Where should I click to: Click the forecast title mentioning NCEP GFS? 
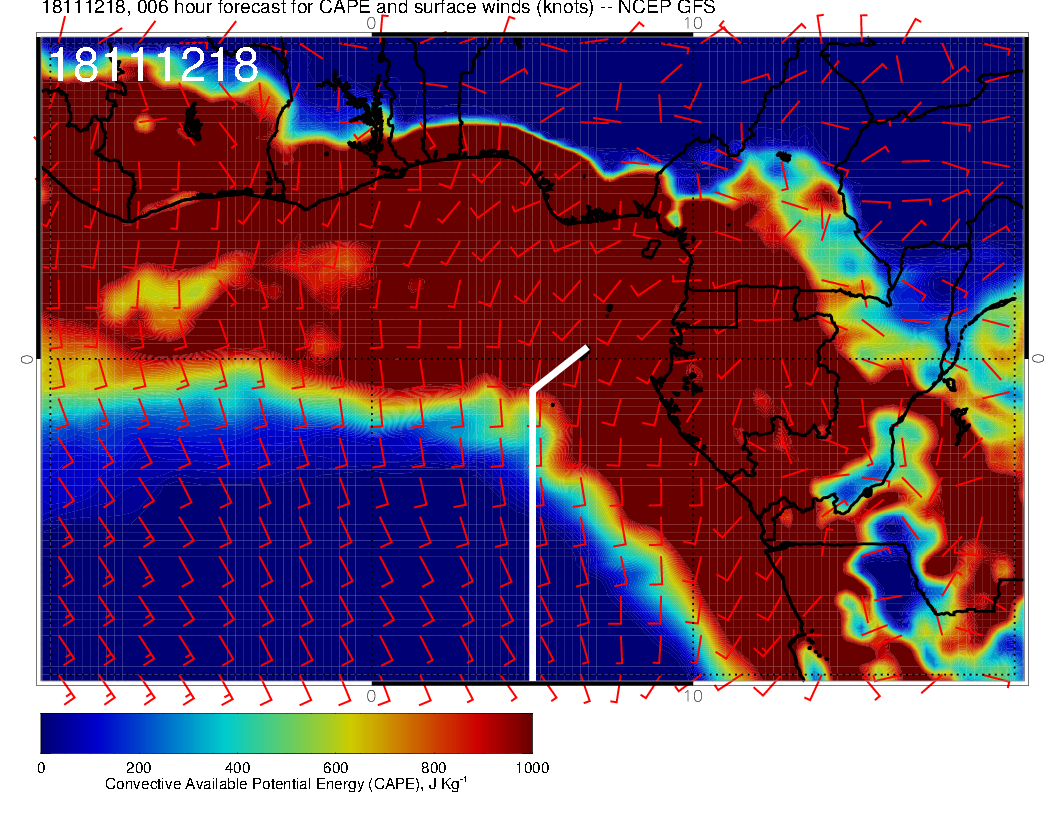pyautogui.click(x=378, y=7)
